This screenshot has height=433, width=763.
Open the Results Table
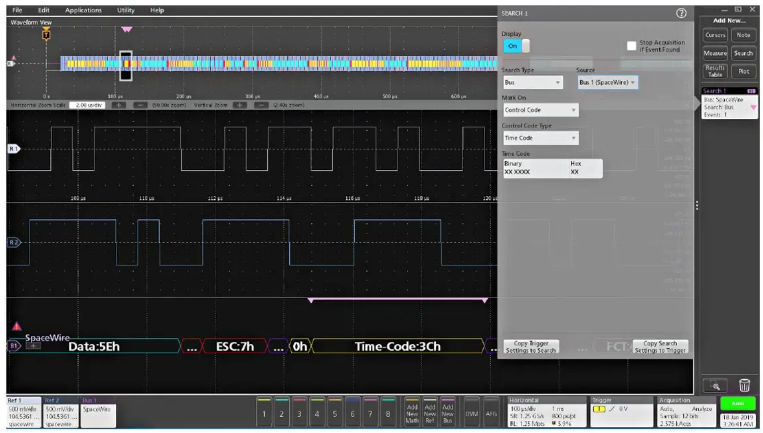(715, 71)
